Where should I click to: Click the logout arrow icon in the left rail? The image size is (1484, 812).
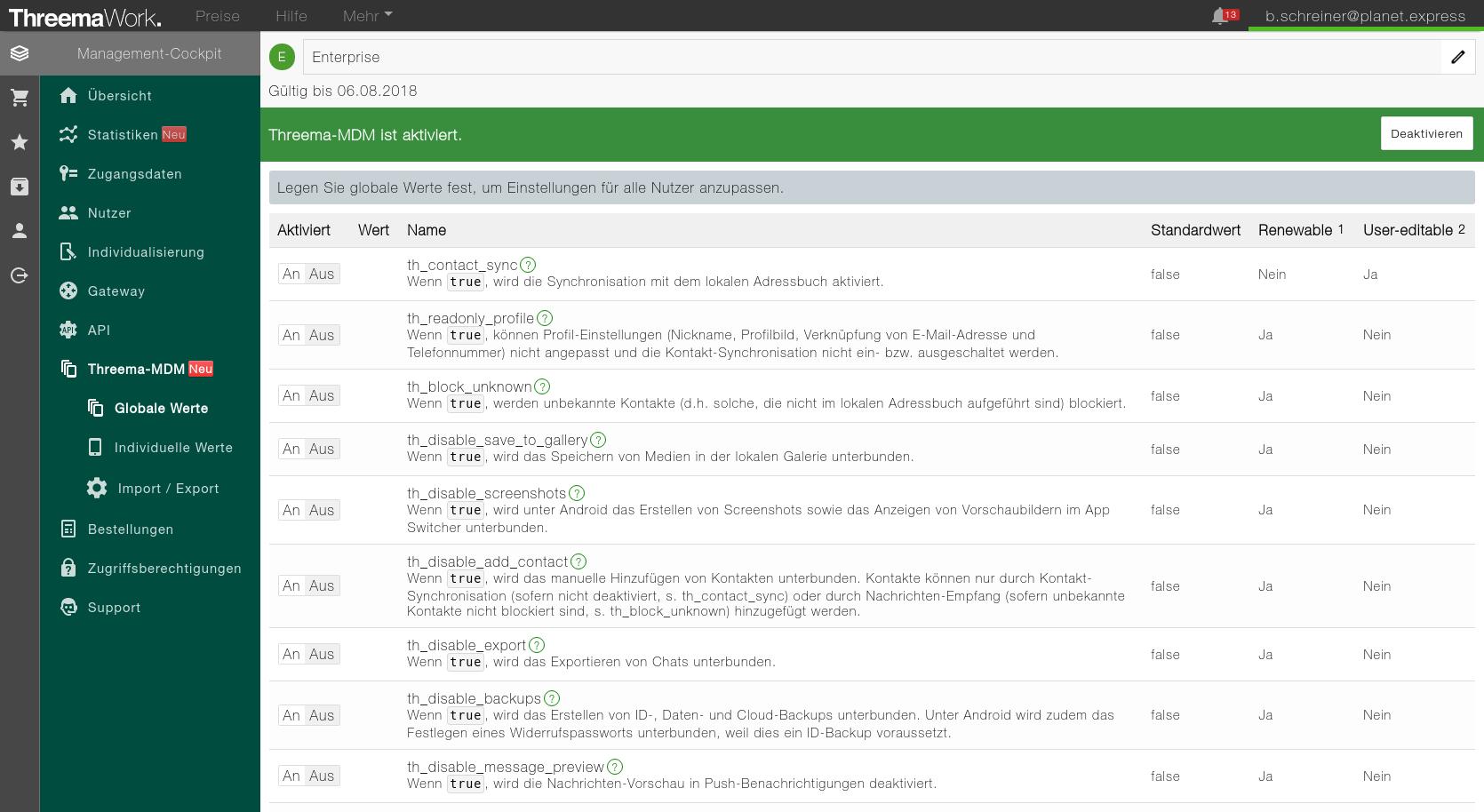coord(20,275)
